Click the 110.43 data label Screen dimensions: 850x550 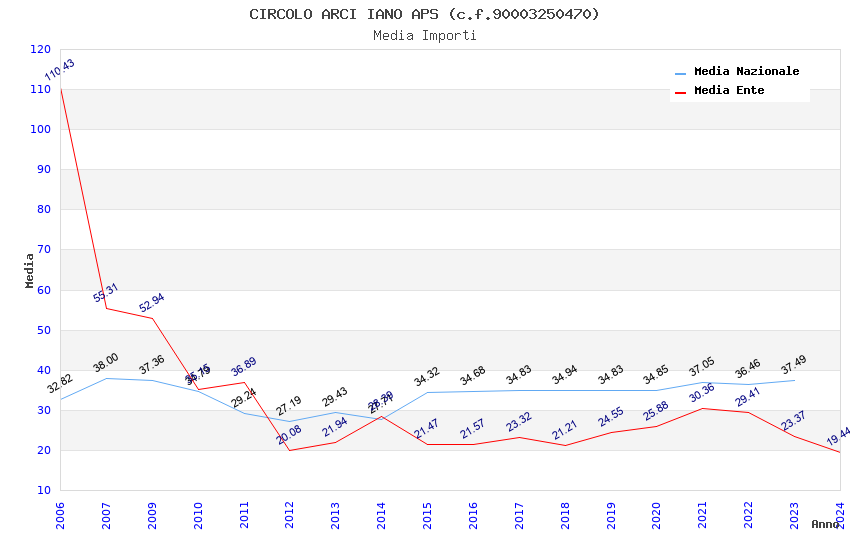click(x=60, y=69)
